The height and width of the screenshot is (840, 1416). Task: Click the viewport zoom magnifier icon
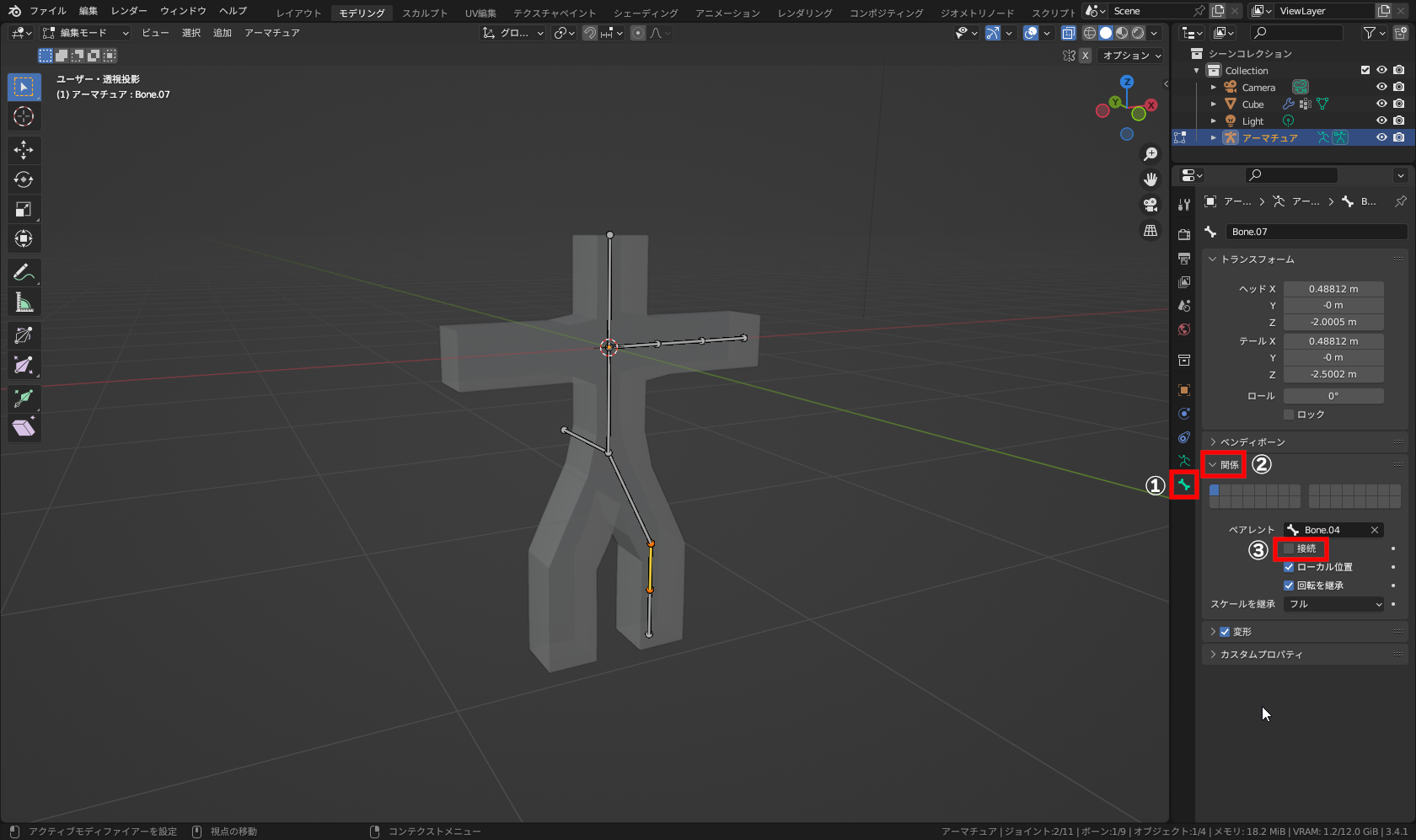click(1150, 154)
